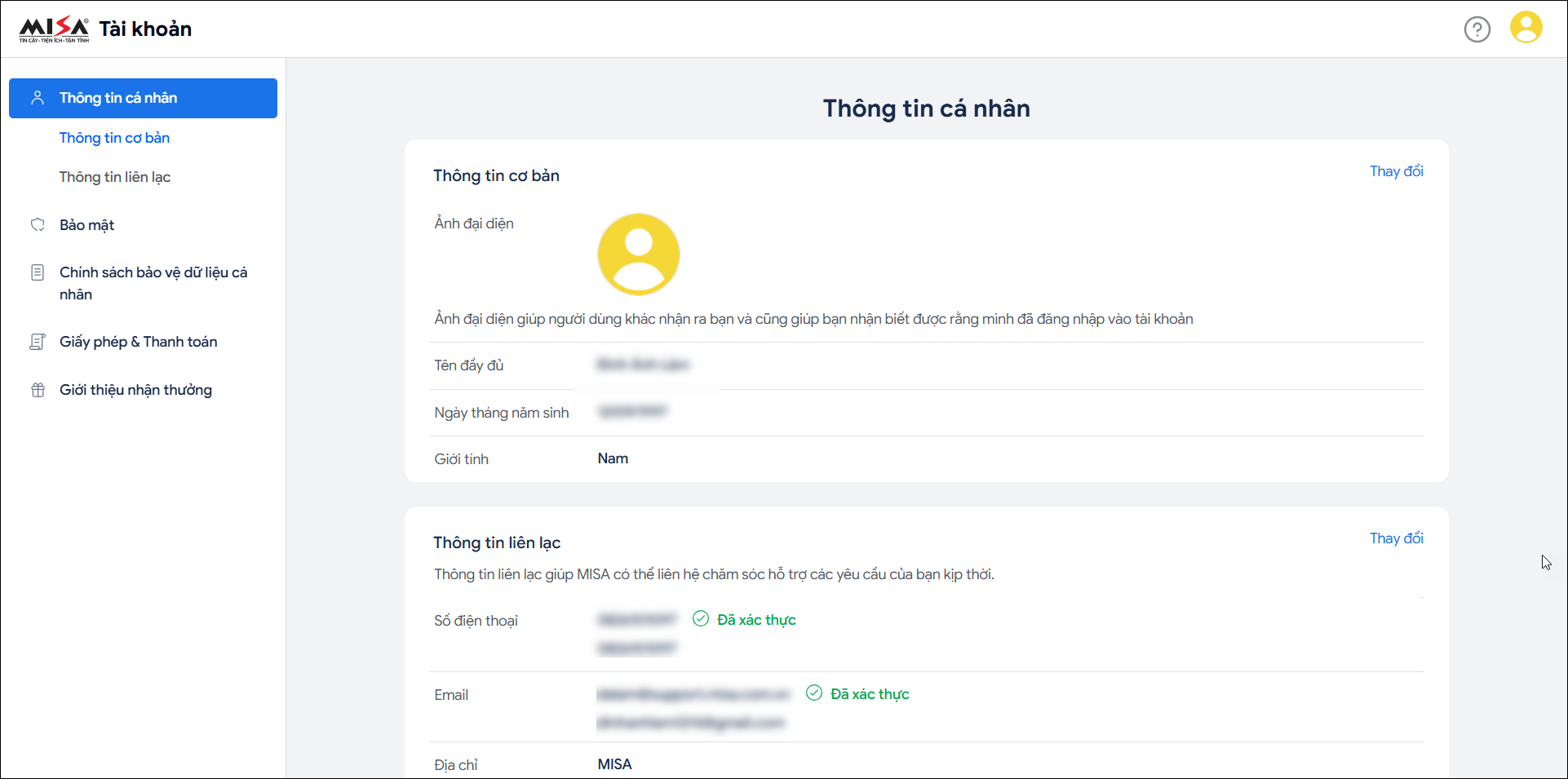
Task: Open Giấy phép & Thanh toán page
Action: tap(138, 342)
